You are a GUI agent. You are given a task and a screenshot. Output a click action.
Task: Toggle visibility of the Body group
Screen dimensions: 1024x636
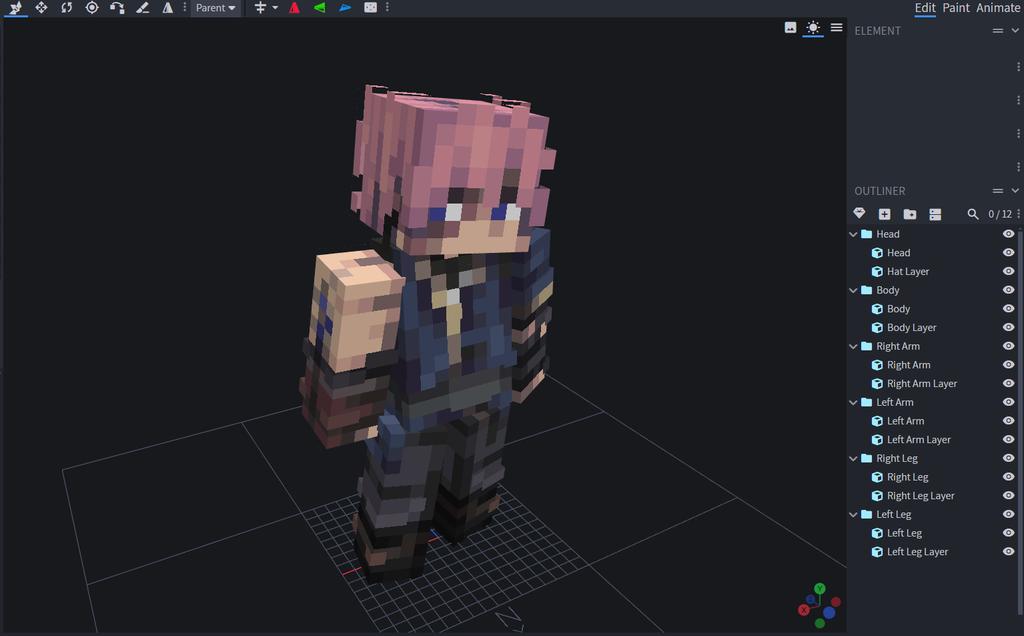pyautogui.click(x=1008, y=290)
